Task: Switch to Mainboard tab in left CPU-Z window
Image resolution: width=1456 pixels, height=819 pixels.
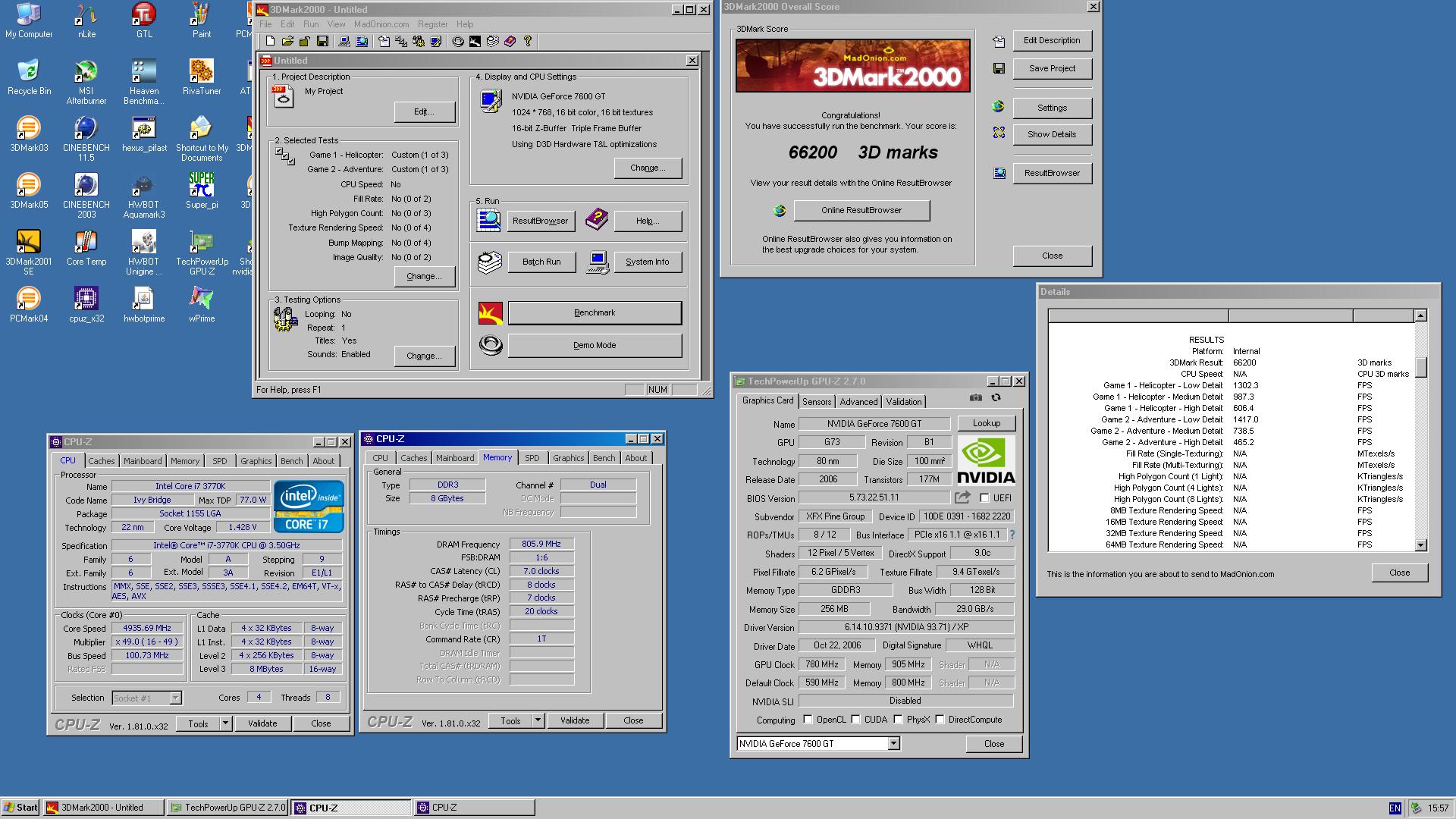Action: point(143,461)
